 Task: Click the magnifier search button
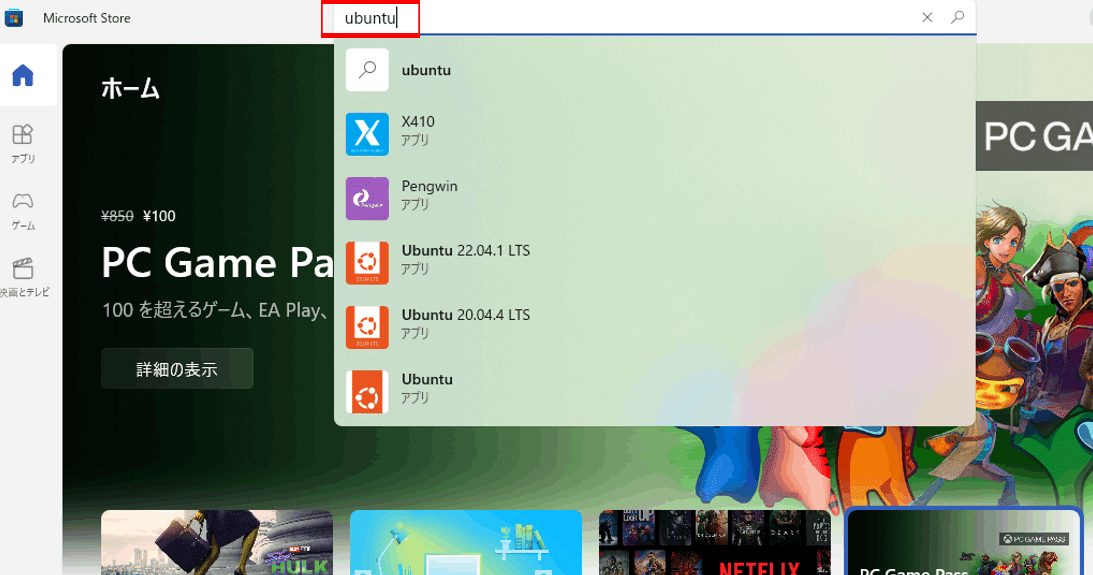[958, 17]
